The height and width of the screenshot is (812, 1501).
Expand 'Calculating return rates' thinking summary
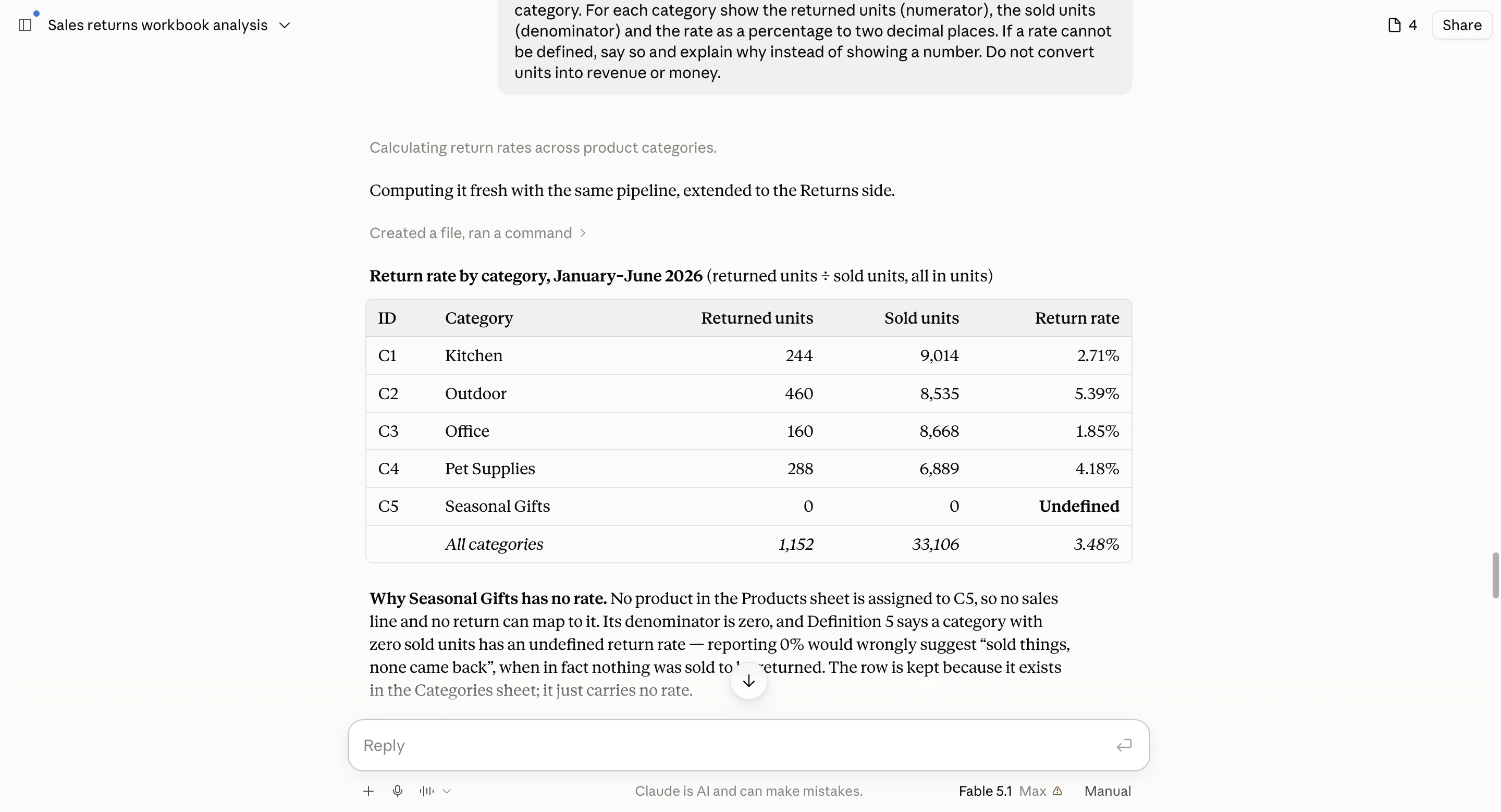543,148
